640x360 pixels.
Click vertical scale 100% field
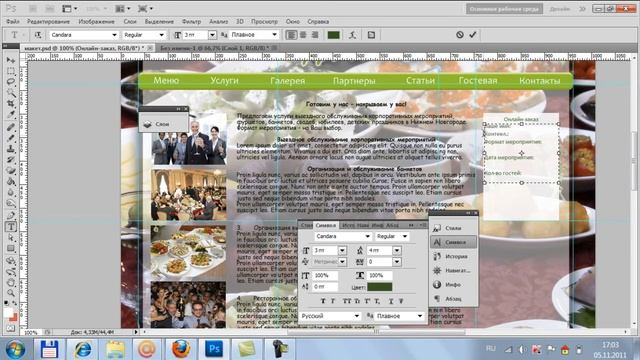[x=325, y=276]
